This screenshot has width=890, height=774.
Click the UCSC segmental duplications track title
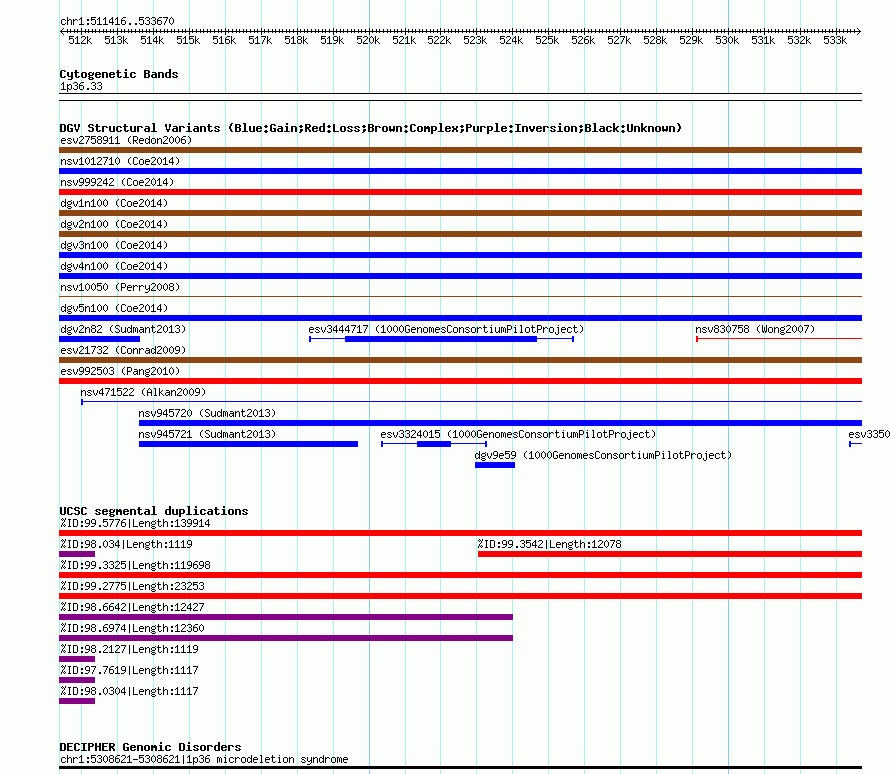(x=154, y=511)
